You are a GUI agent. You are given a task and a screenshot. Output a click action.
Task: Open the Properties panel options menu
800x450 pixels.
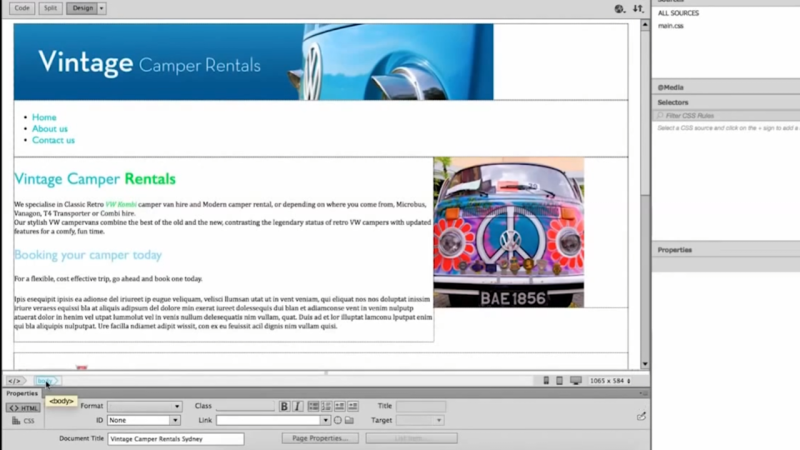click(x=643, y=393)
